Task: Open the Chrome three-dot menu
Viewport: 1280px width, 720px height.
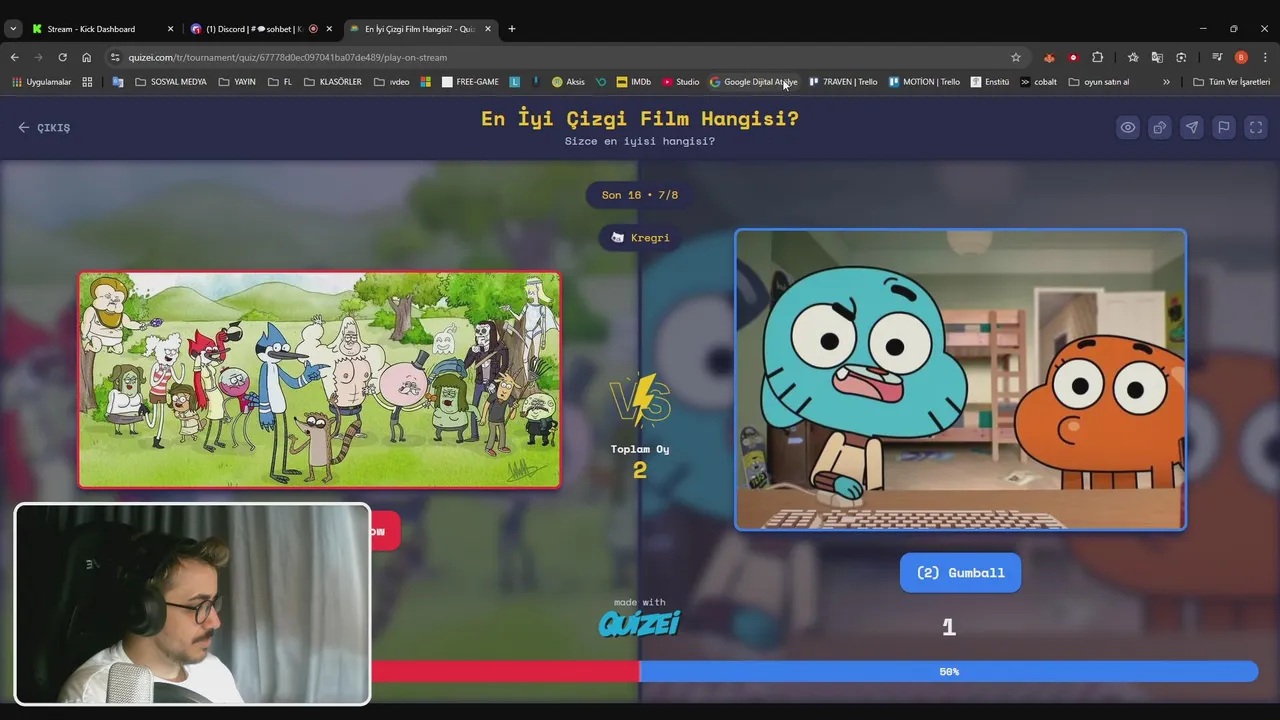Action: coord(1265,57)
